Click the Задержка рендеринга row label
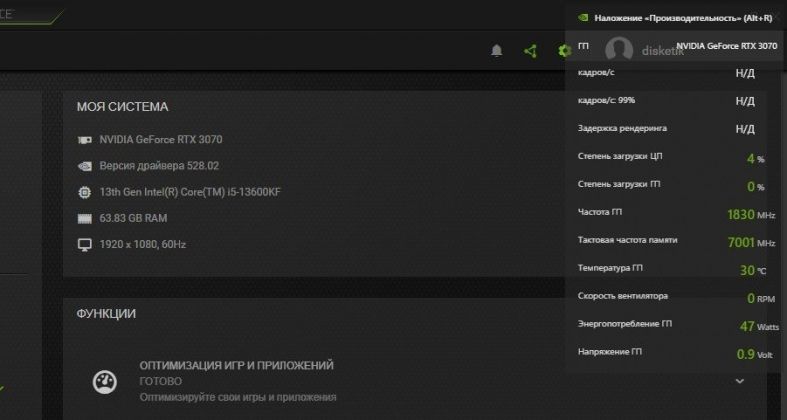 [622, 128]
